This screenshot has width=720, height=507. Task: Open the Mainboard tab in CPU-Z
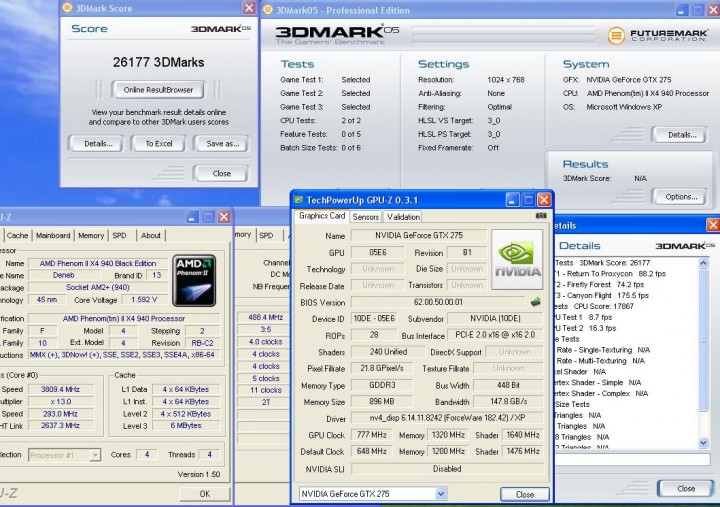pos(53,235)
